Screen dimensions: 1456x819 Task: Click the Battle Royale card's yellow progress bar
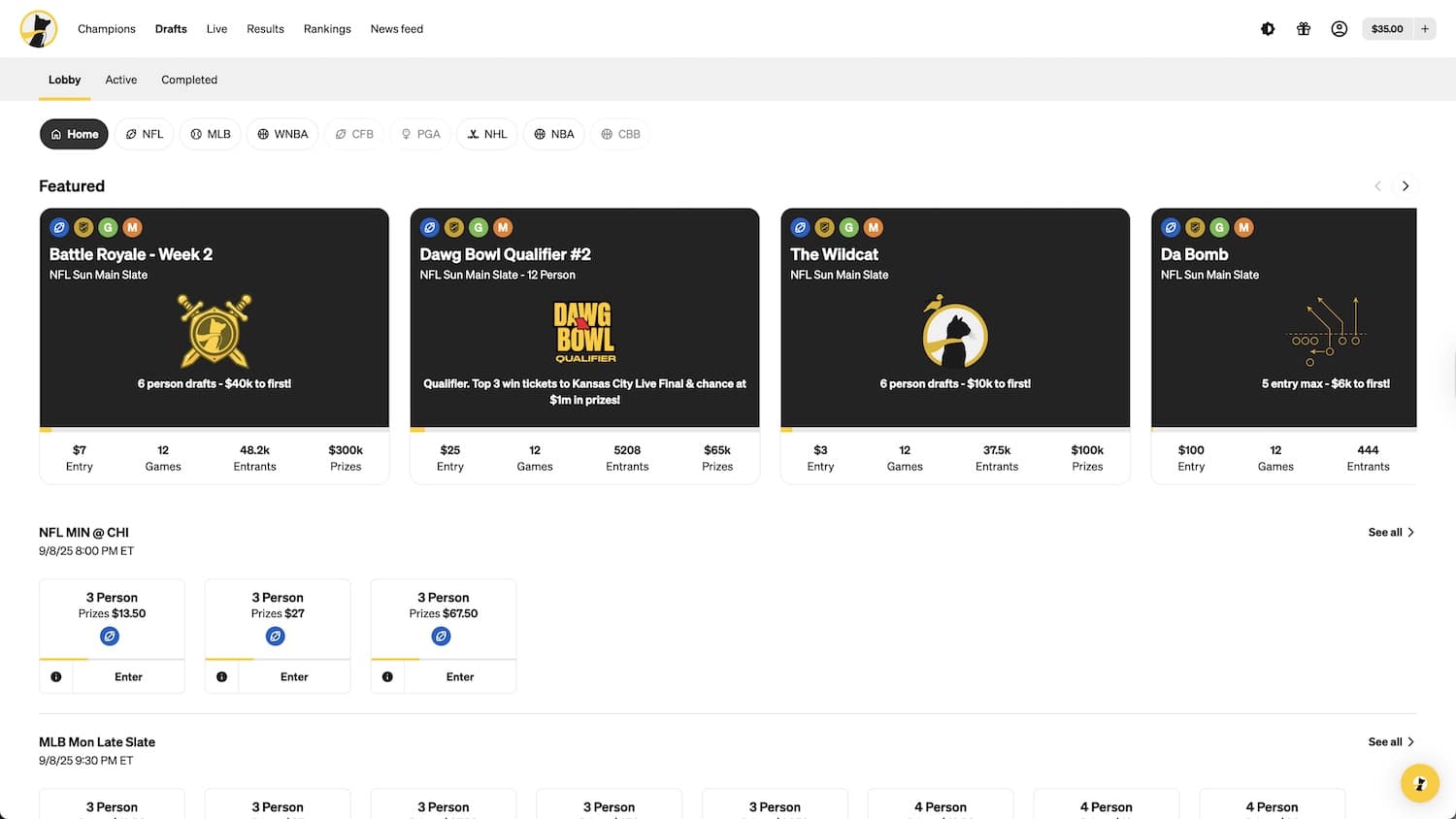point(46,429)
